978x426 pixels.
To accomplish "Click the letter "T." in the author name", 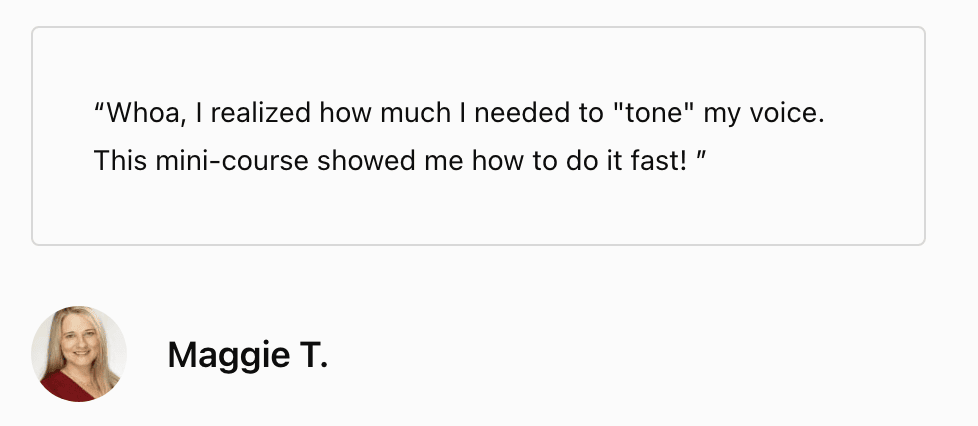I will [x=312, y=355].
